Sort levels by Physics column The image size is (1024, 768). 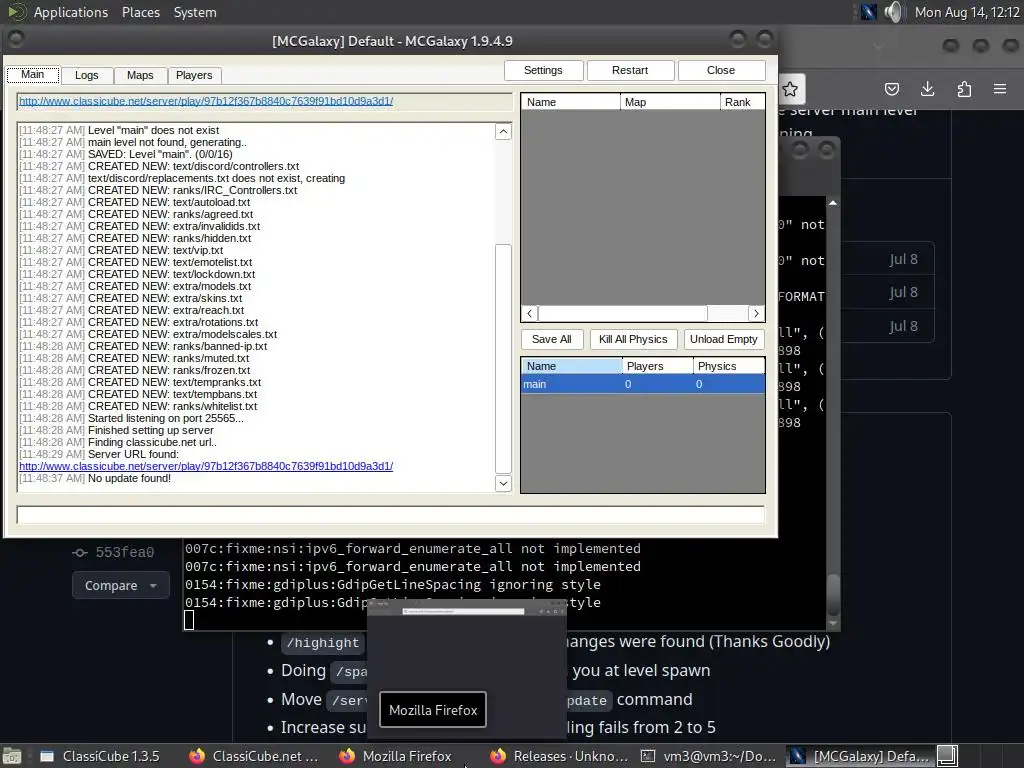[729, 366]
